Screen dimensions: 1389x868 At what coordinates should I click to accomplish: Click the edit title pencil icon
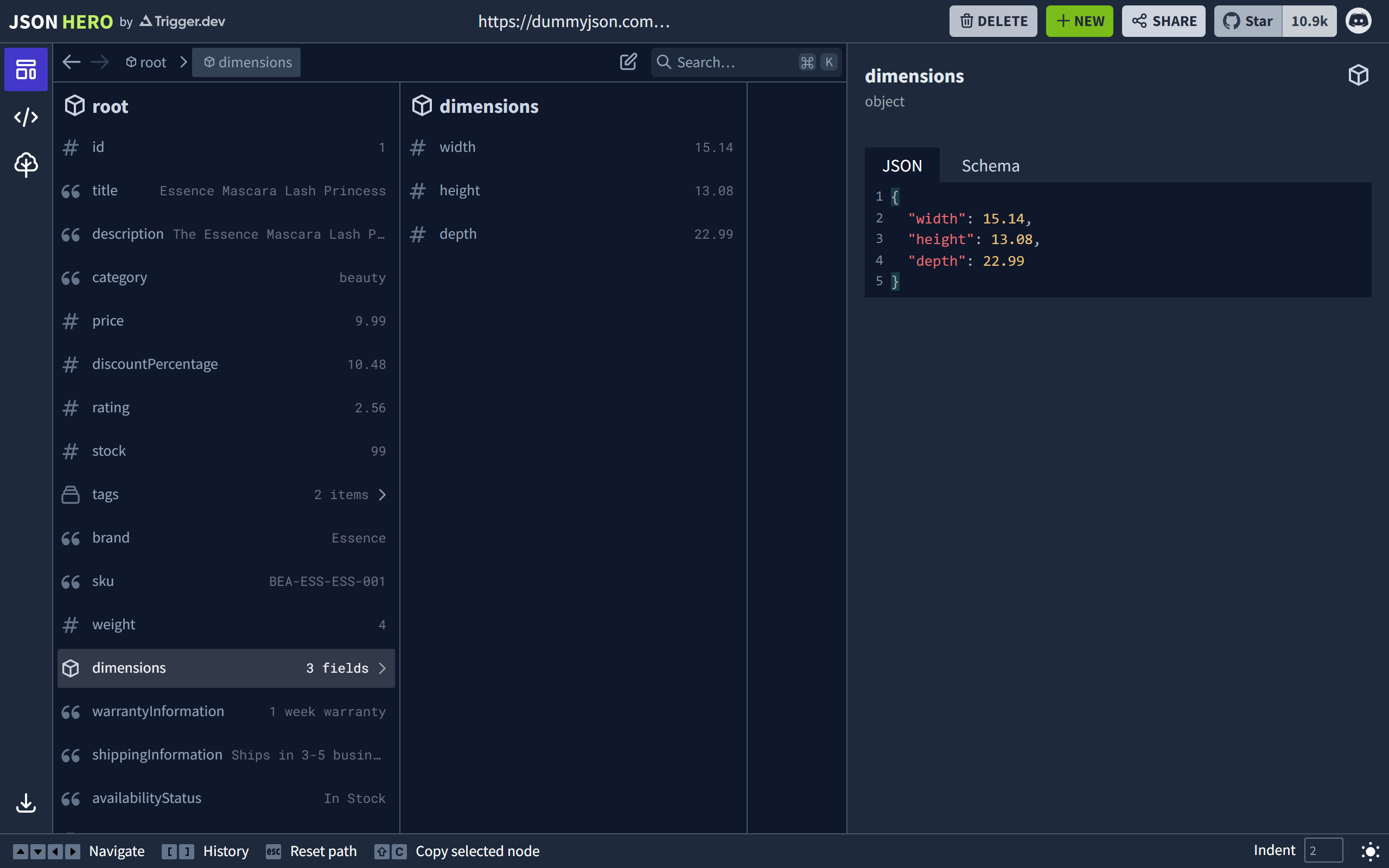pos(628,62)
